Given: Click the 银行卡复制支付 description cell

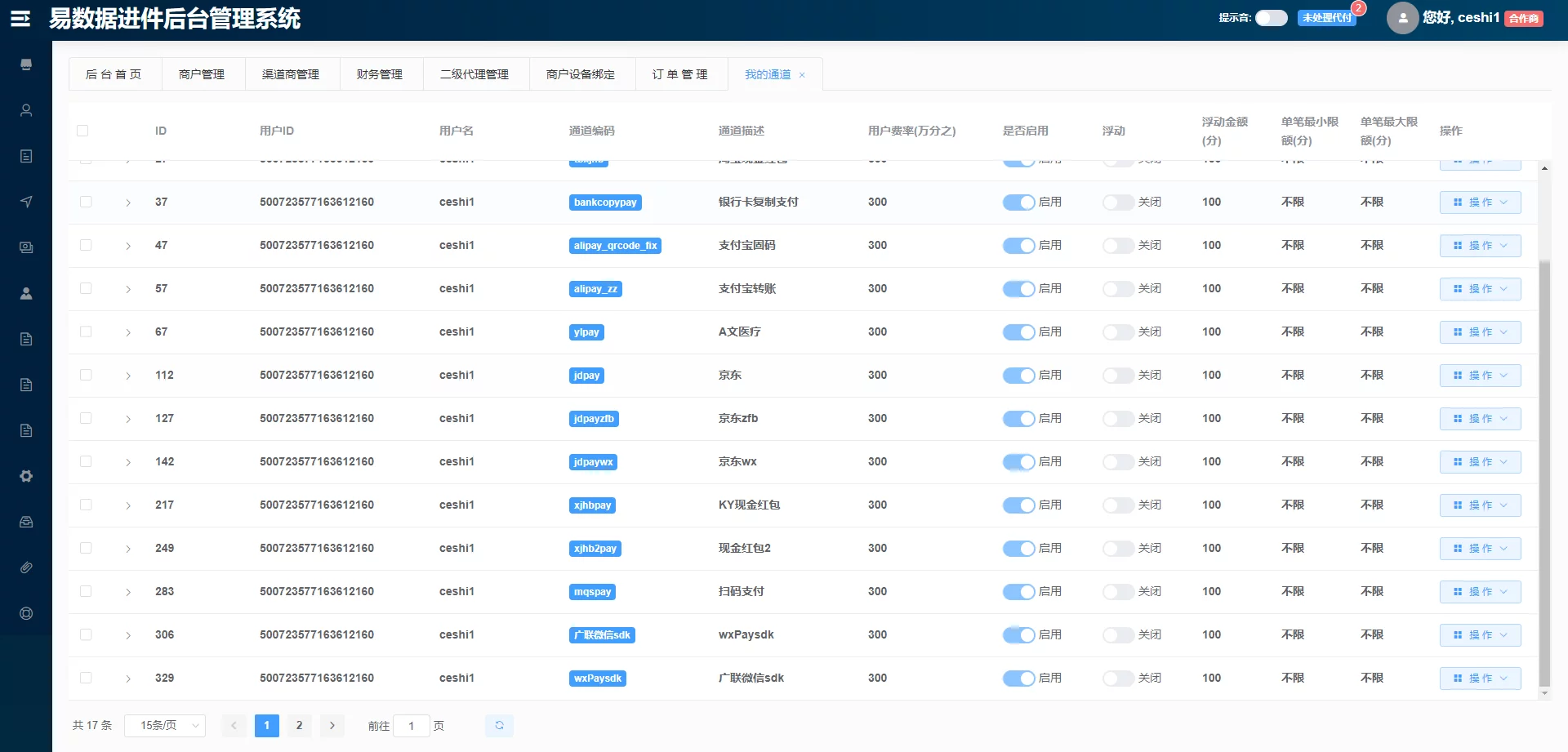Looking at the screenshot, I should (759, 202).
